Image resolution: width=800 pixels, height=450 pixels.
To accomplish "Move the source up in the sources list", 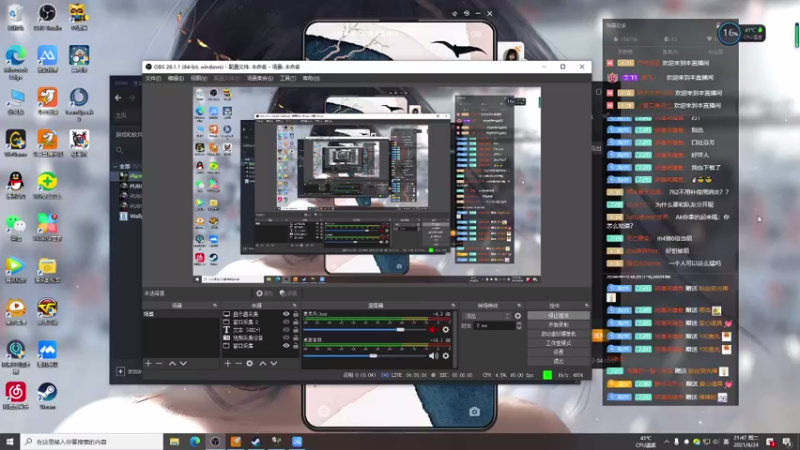I will pos(263,363).
